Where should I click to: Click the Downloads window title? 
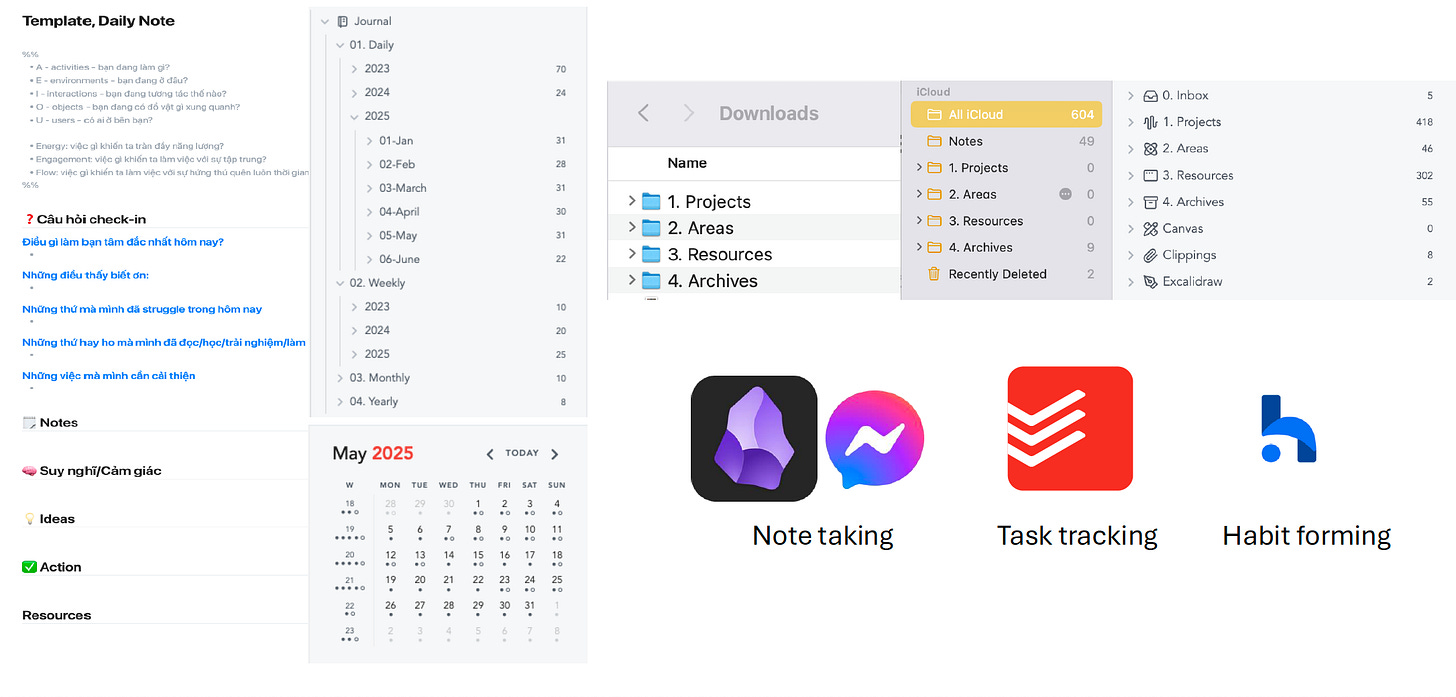point(769,114)
